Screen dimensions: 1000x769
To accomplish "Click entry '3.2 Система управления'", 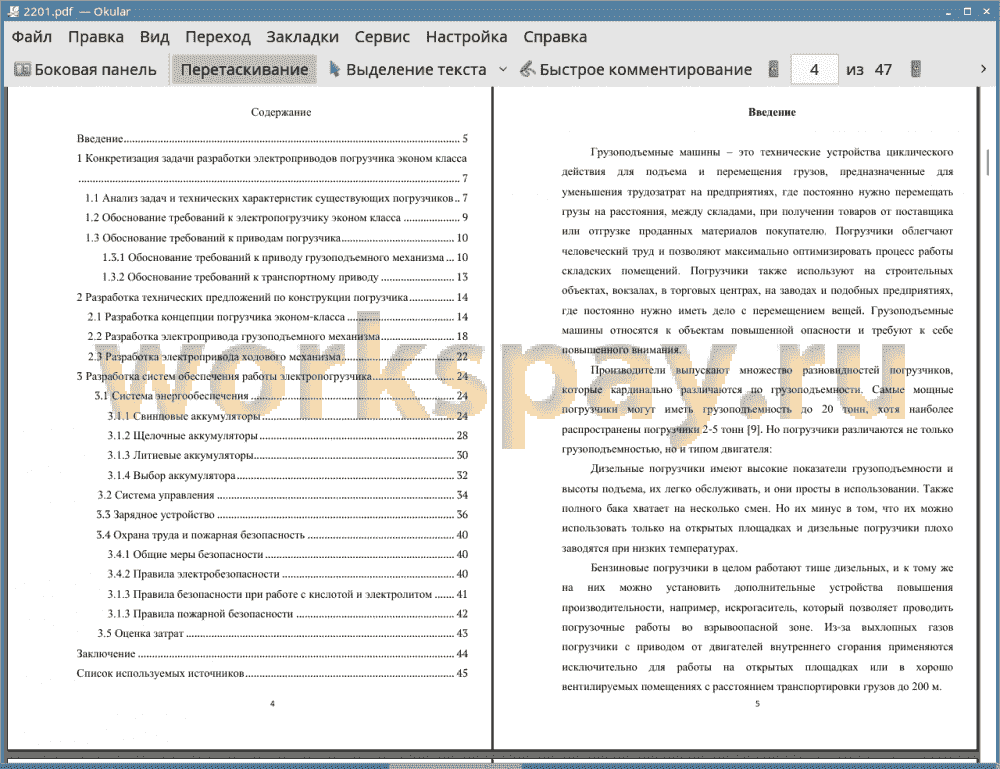I will pos(283,495).
